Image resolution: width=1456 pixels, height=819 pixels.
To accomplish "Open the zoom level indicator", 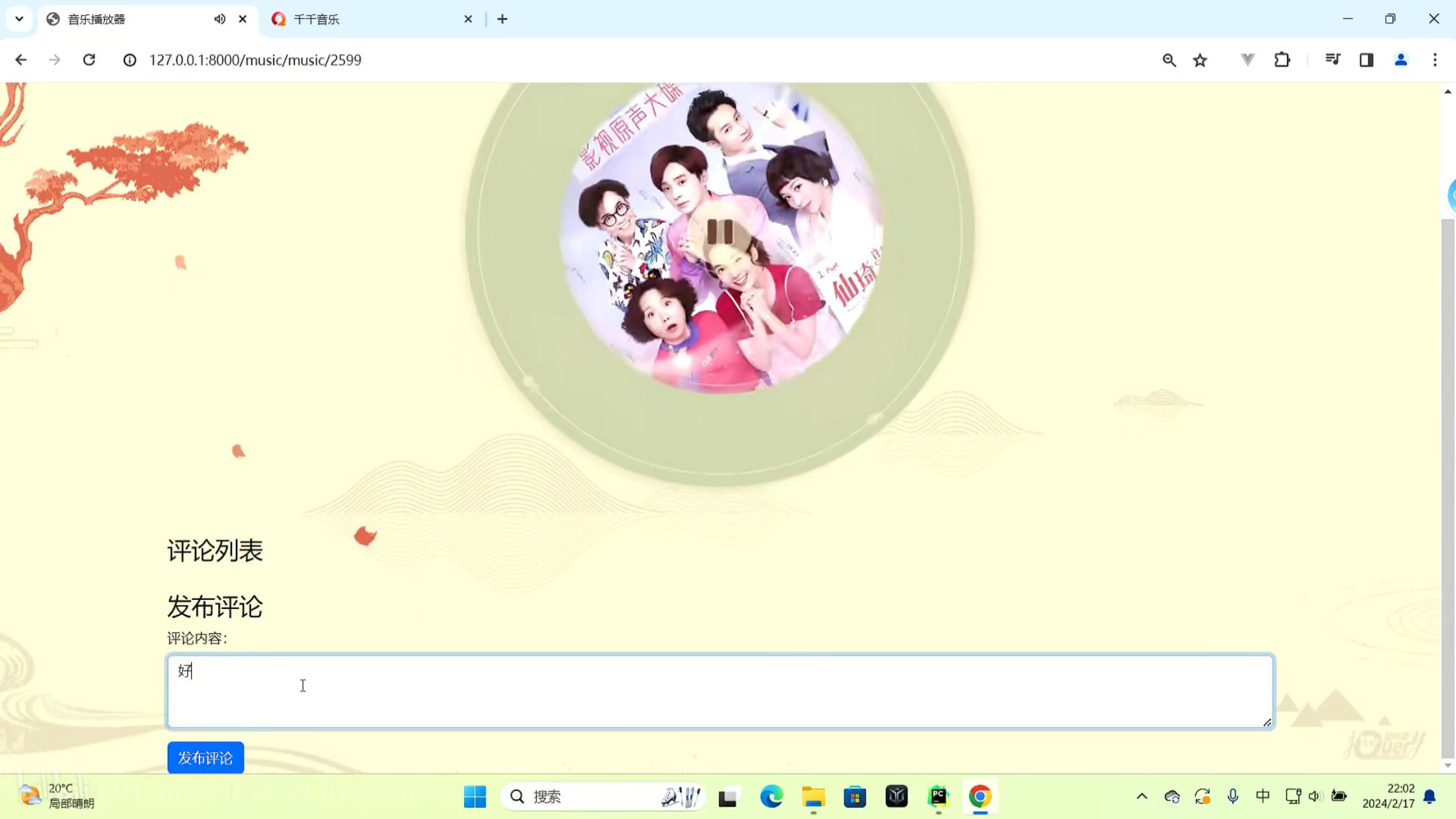I will 1169,60.
